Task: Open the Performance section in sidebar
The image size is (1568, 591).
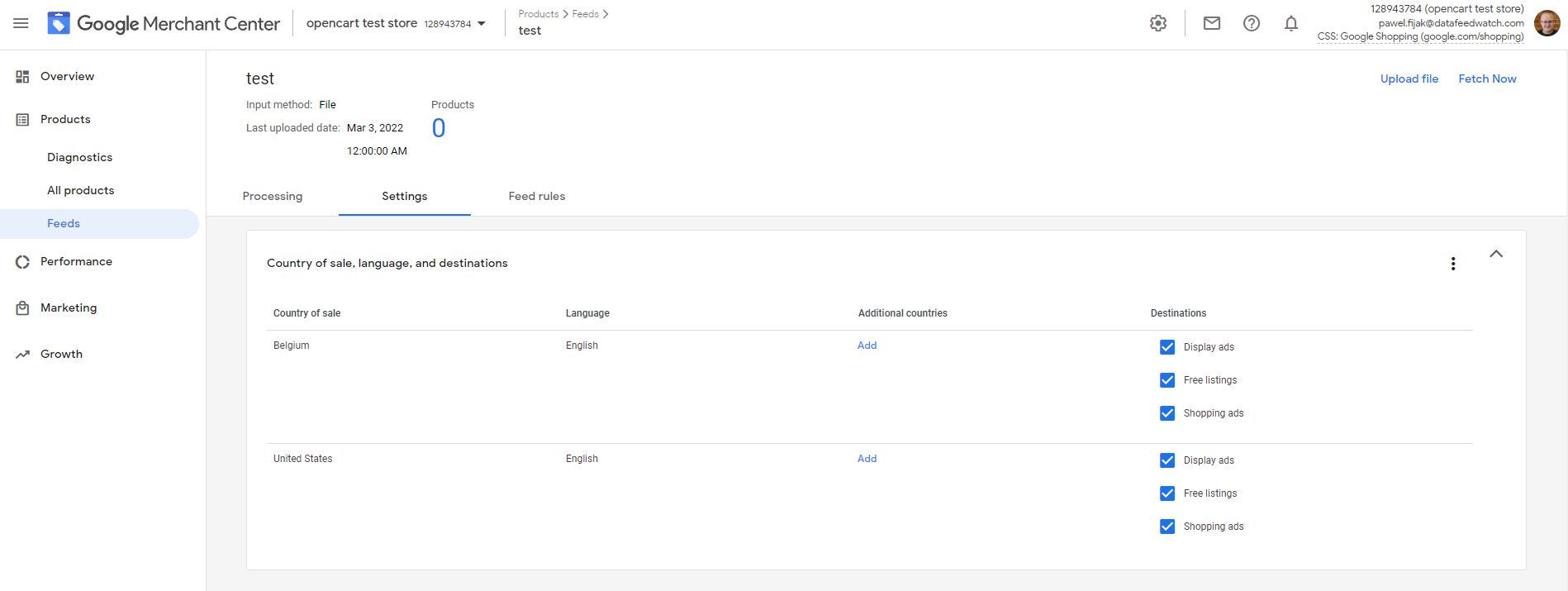Action: click(76, 262)
